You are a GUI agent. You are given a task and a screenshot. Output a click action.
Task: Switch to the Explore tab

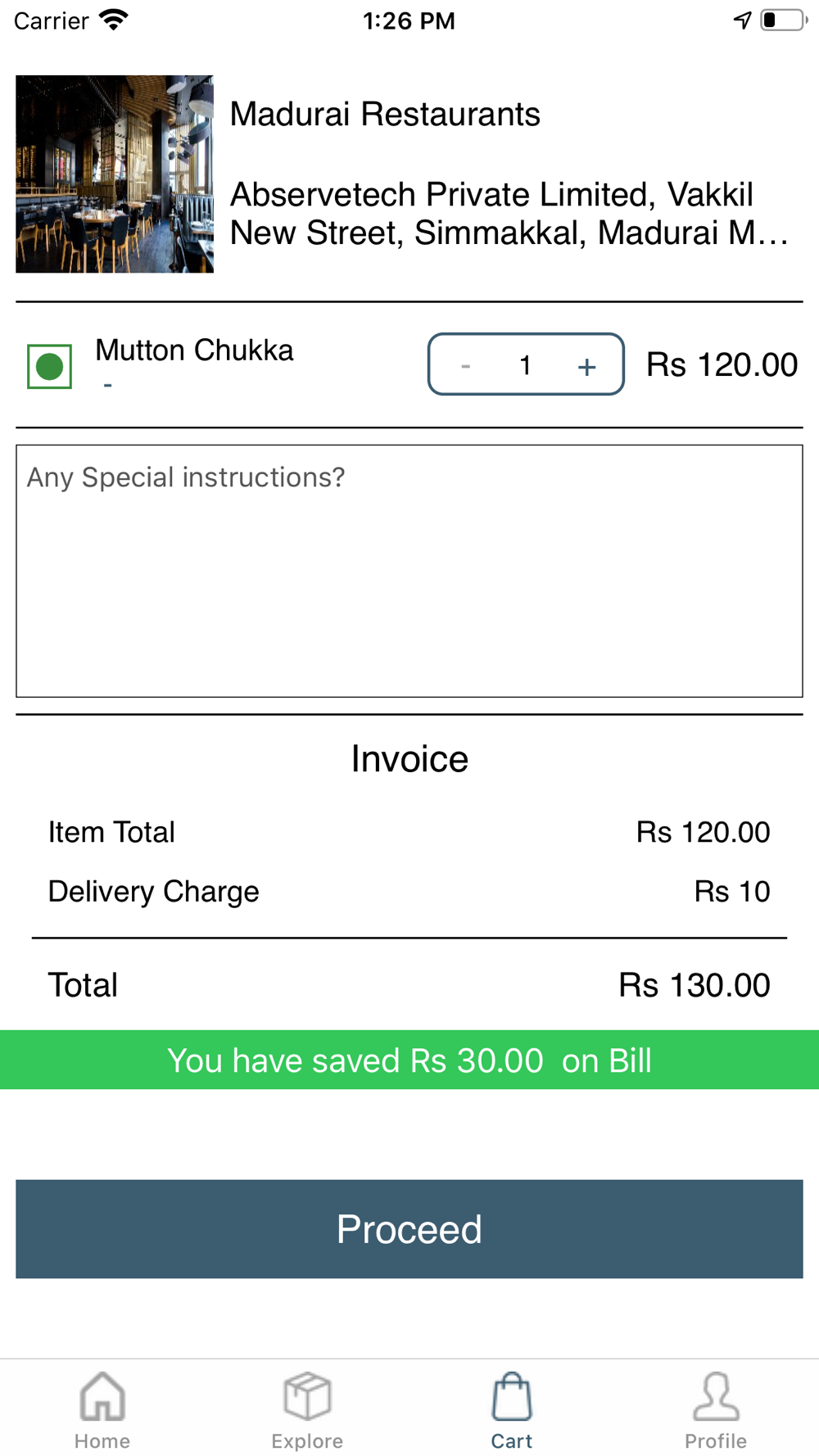click(x=307, y=1409)
